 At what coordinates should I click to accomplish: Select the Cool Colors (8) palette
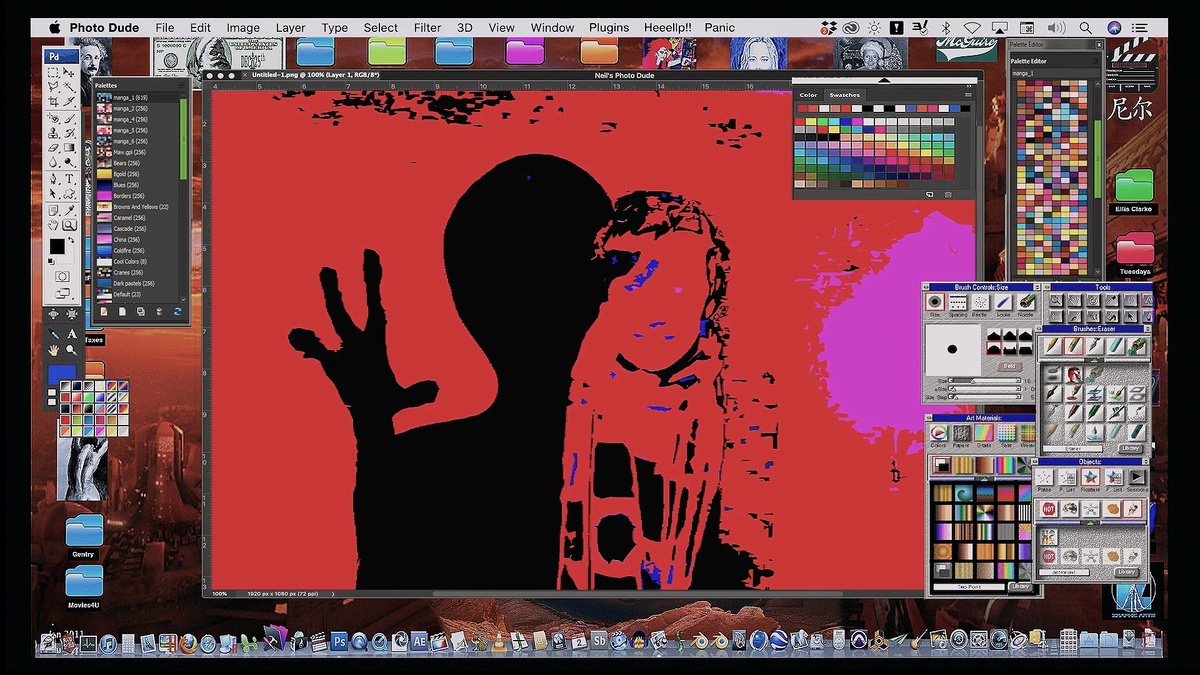pos(139,261)
